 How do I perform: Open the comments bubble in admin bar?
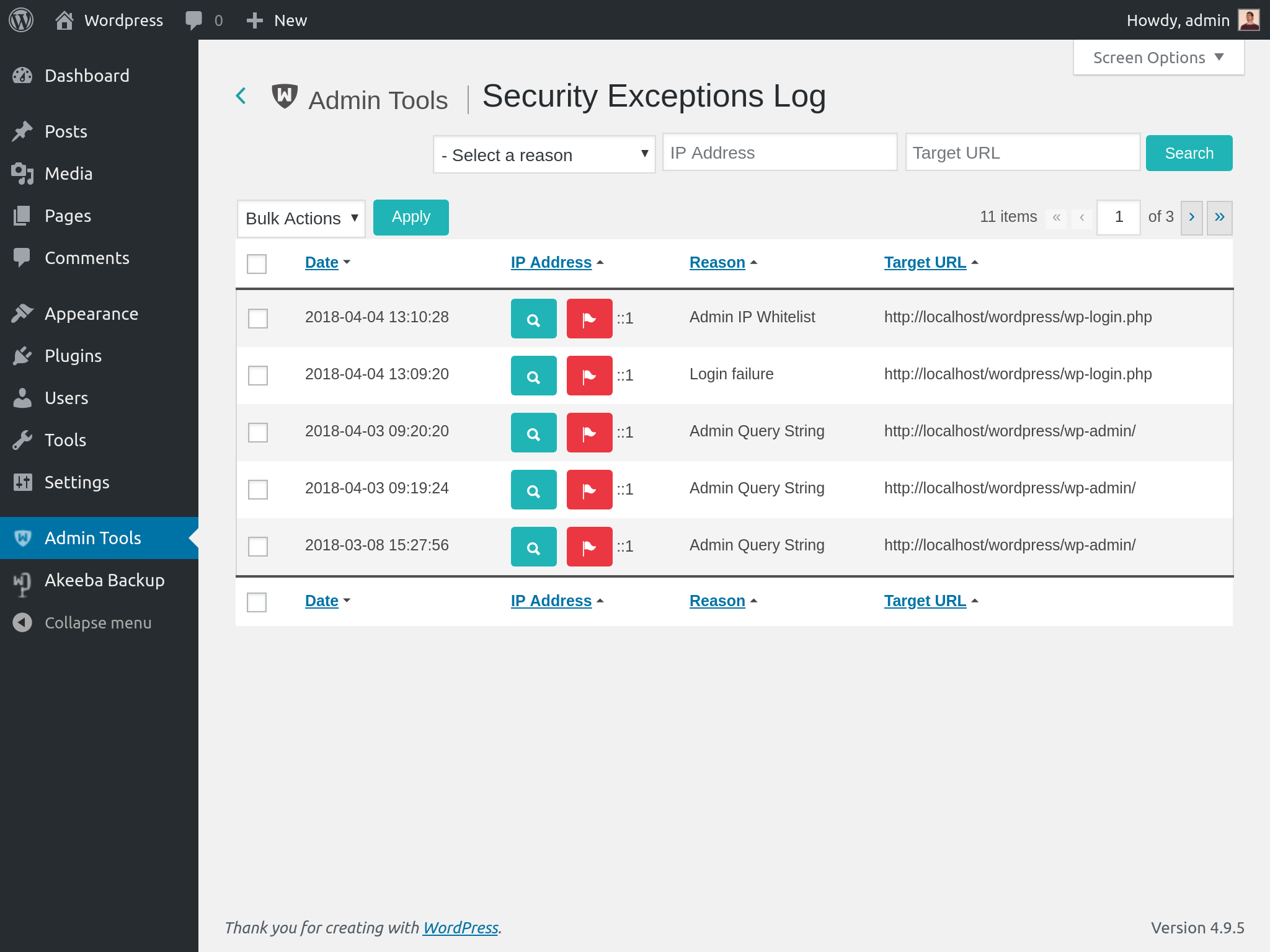coord(194,20)
